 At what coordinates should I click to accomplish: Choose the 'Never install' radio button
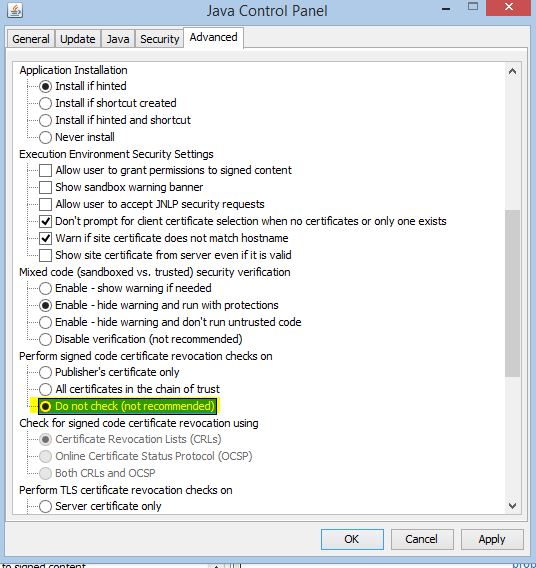(45, 137)
